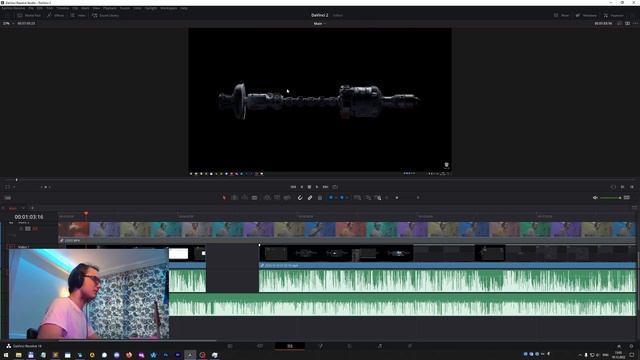Toggle the Media Pool panel
Image resolution: width=640 pixels, height=360 pixels.
pyautogui.click(x=29, y=16)
